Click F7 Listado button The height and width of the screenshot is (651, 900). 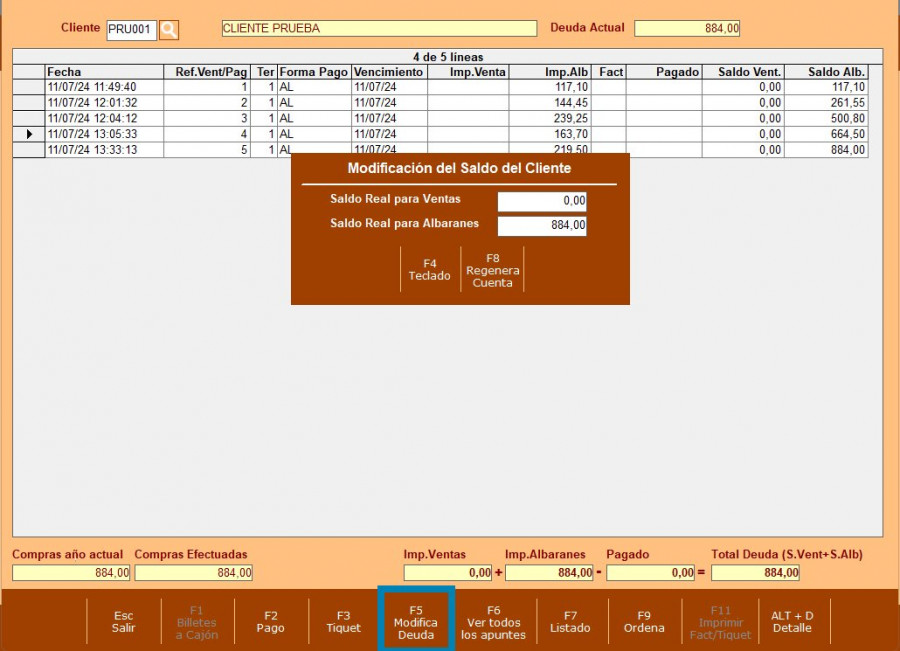coord(570,622)
